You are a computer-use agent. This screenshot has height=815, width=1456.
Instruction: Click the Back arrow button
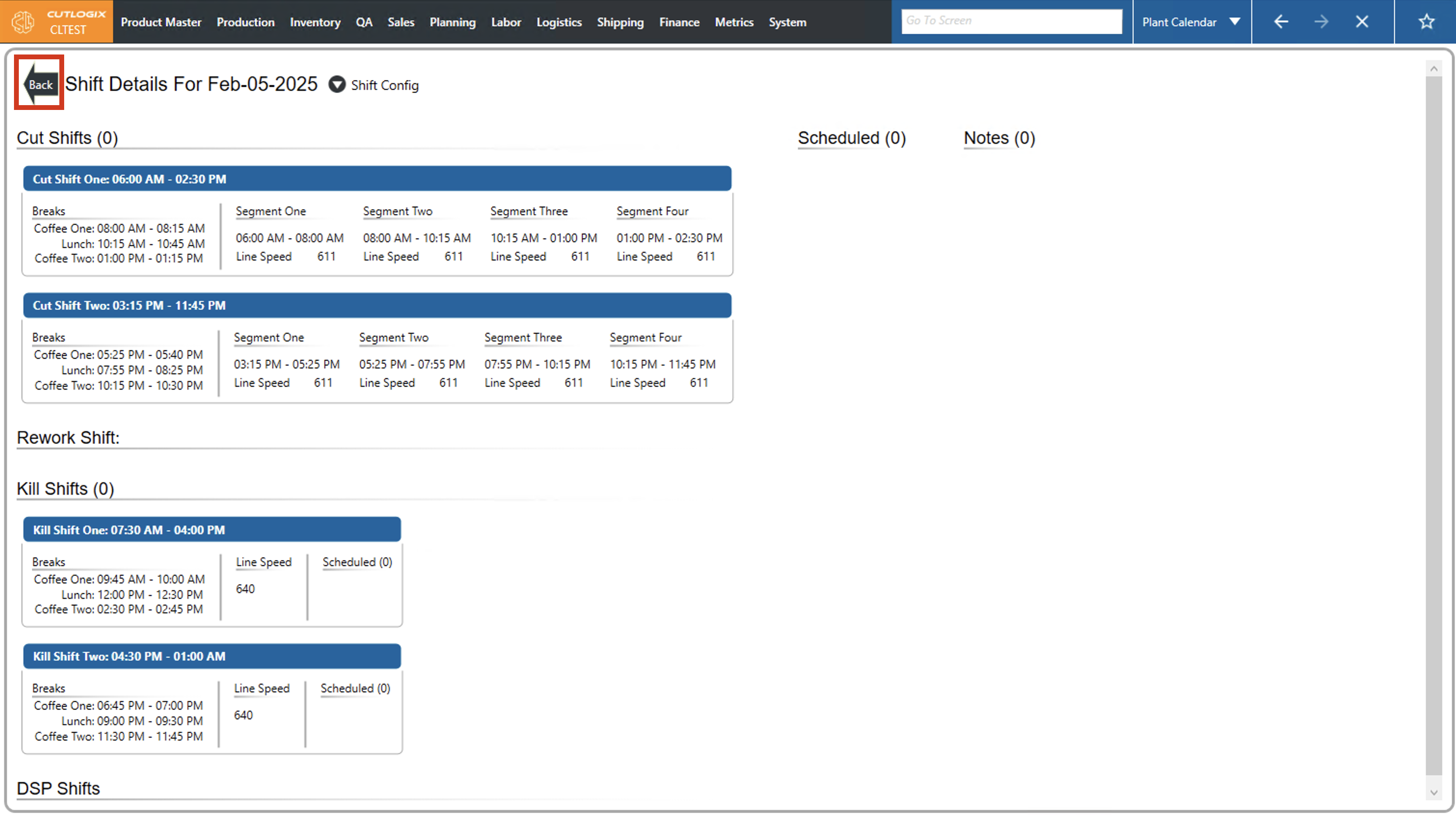pyautogui.click(x=40, y=83)
